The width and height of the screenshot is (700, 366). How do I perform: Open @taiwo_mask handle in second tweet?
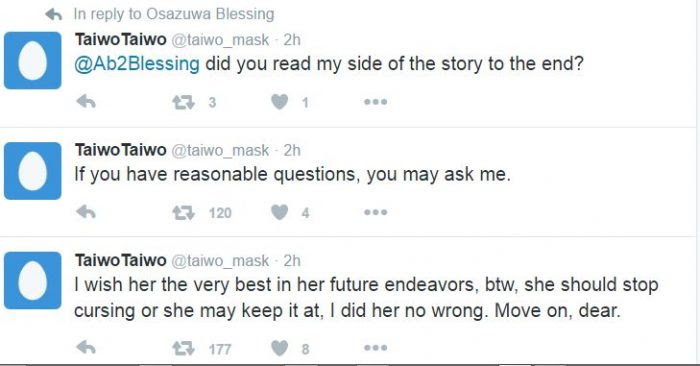220,150
